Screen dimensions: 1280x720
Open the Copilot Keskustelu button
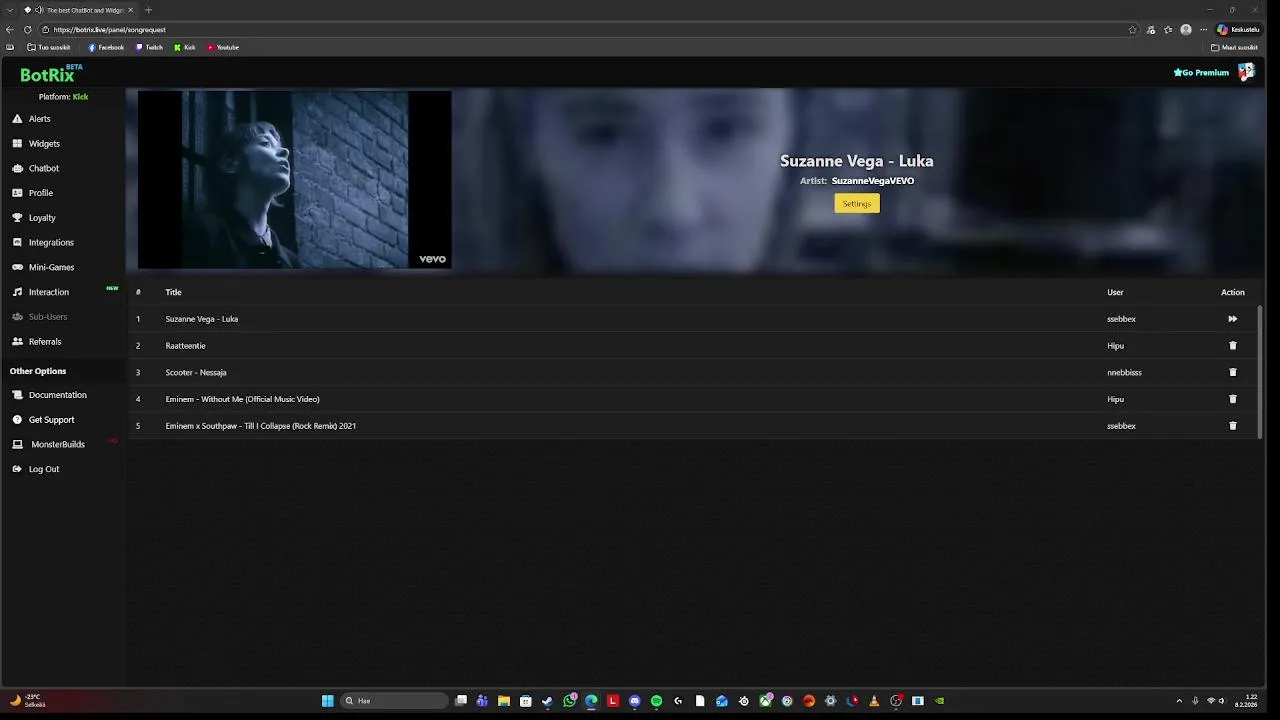[x=1239, y=30]
